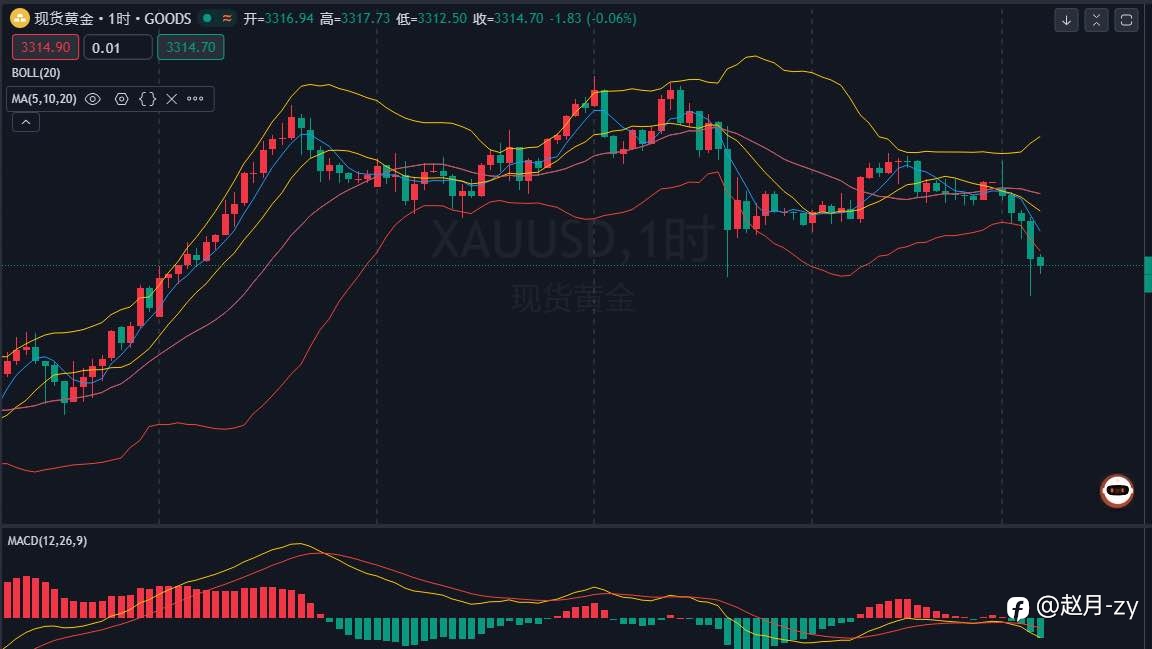This screenshot has width=1152, height=649.
Task: Click the collapse pane arrows button
Action: (1096, 20)
